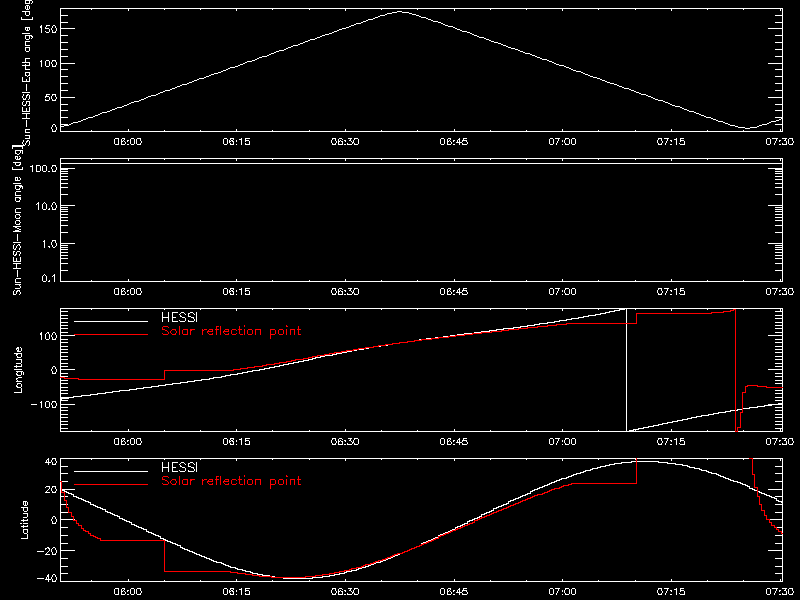Select red legend line sample in Longitude panel
The image size is (800, 600).
(x=111, y=335)
